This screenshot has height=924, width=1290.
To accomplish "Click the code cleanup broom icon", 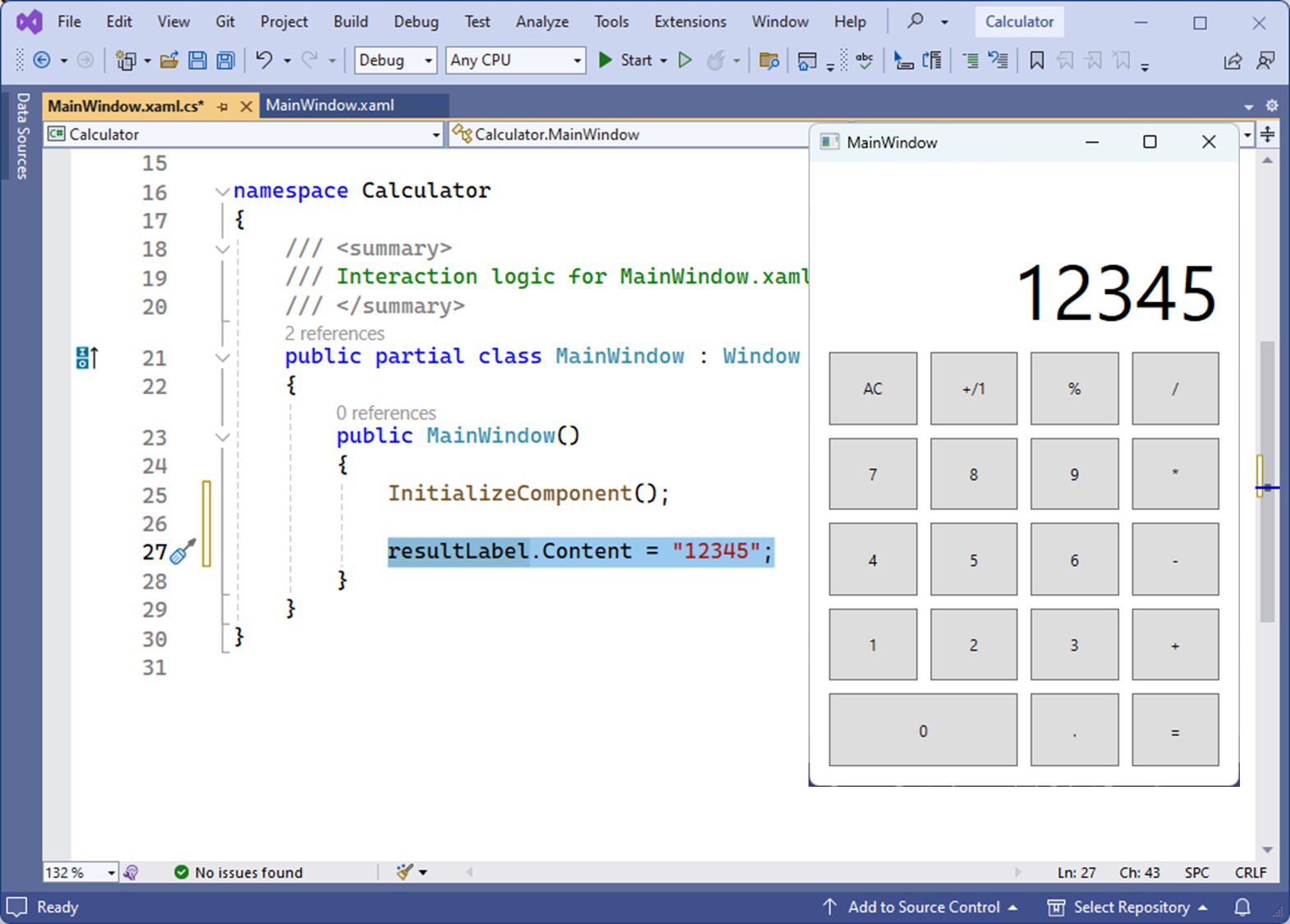I will [404, 872].
